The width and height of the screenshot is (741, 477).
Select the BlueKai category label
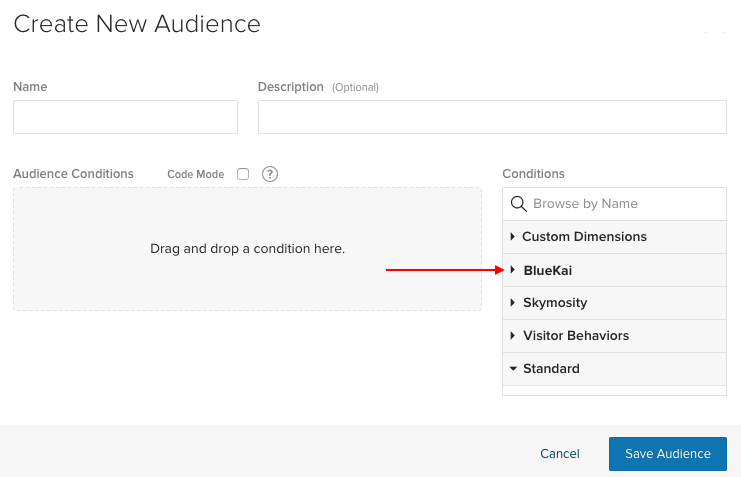547,270
